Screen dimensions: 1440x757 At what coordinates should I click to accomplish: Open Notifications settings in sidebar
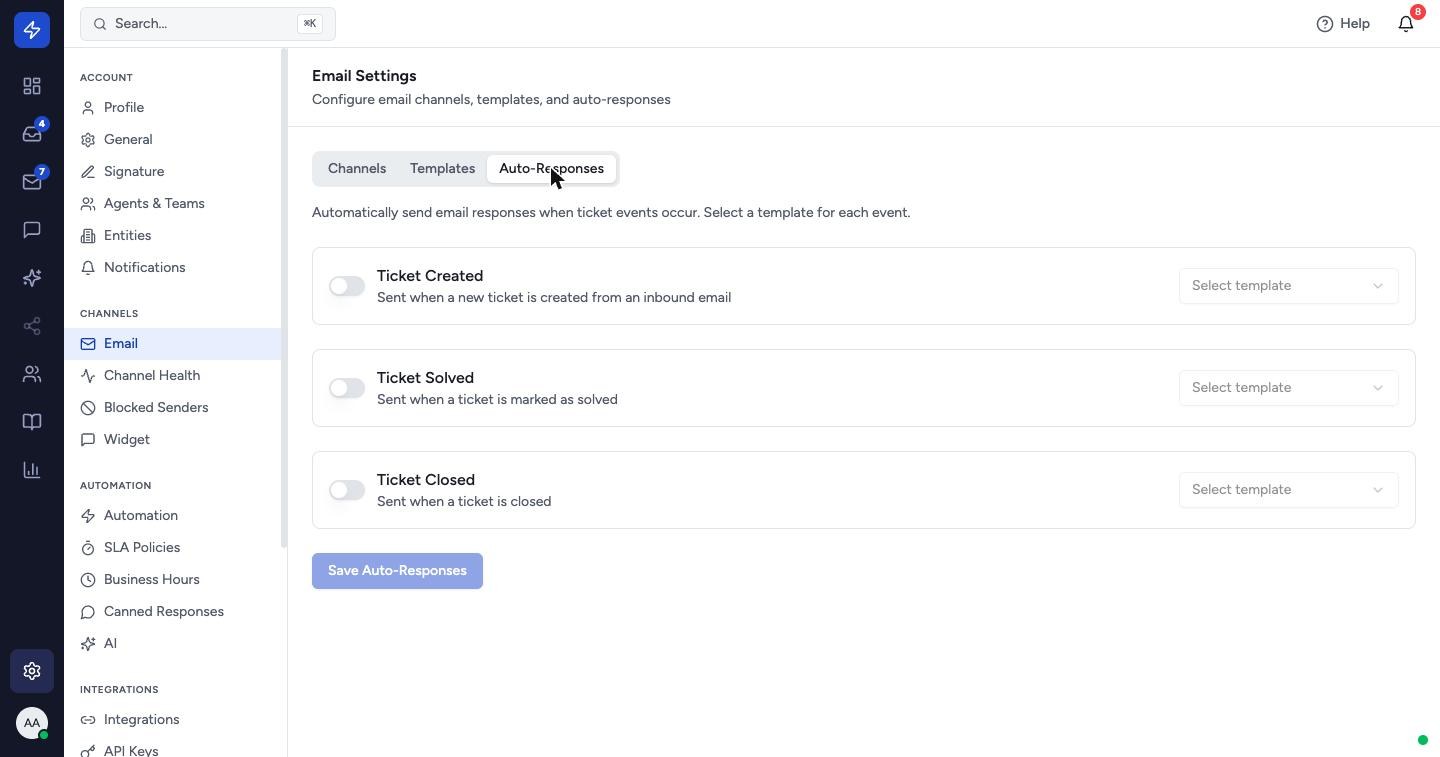point(172,267)
